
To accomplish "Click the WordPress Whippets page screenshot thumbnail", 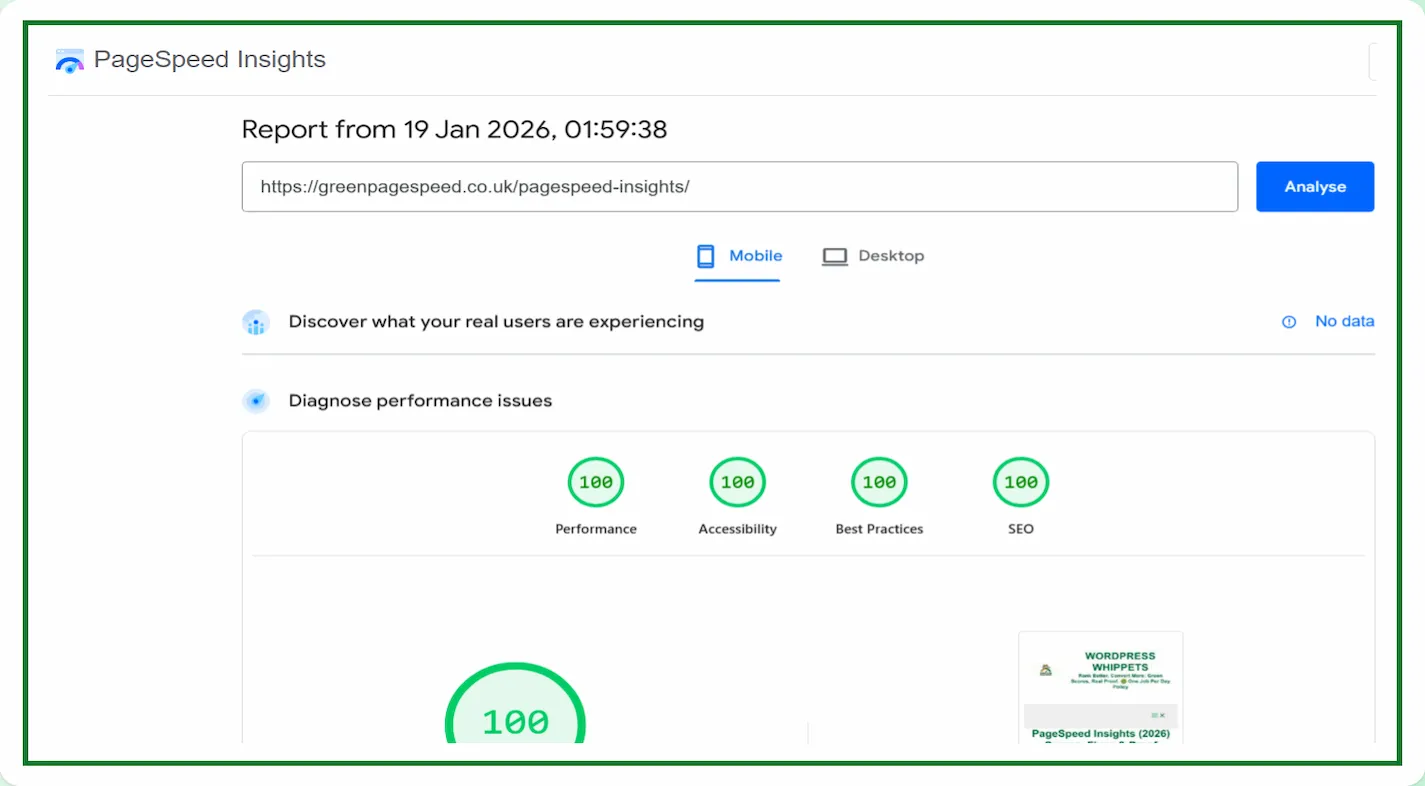I will click(1100, 687).
